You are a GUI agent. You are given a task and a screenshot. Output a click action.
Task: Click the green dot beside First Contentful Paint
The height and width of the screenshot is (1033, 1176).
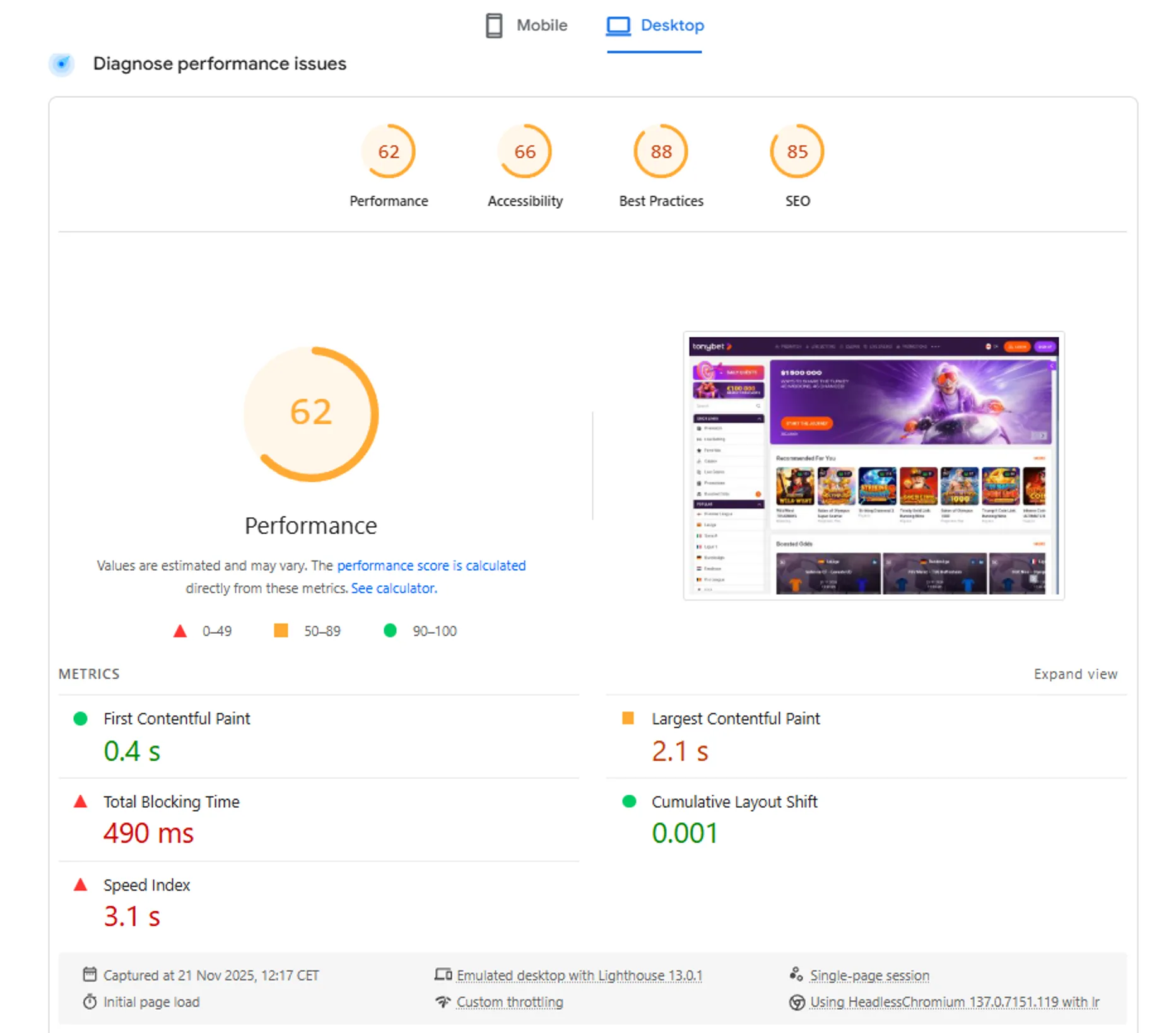80,718
